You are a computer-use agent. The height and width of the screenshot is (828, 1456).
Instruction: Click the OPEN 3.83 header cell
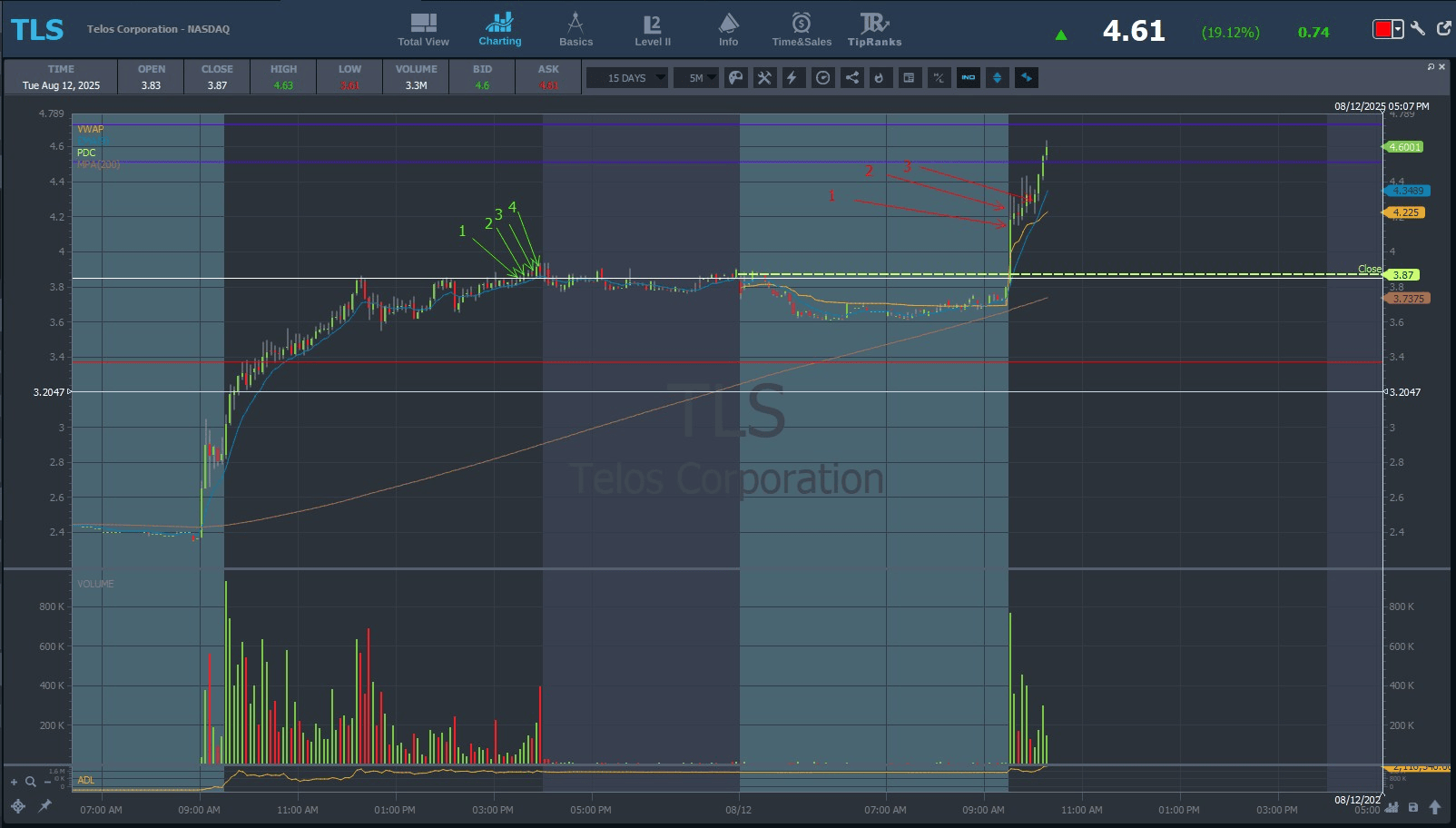coord(151,77)
